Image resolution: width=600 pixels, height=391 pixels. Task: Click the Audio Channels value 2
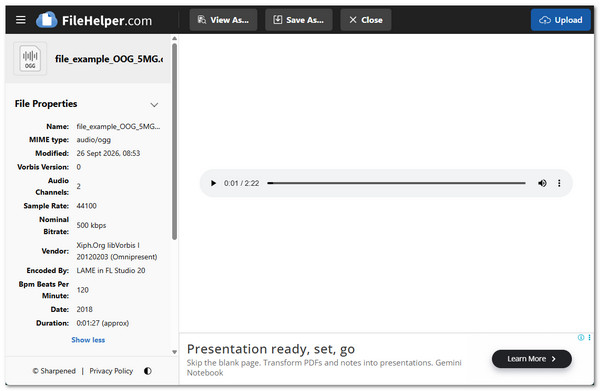coord(78,186)
